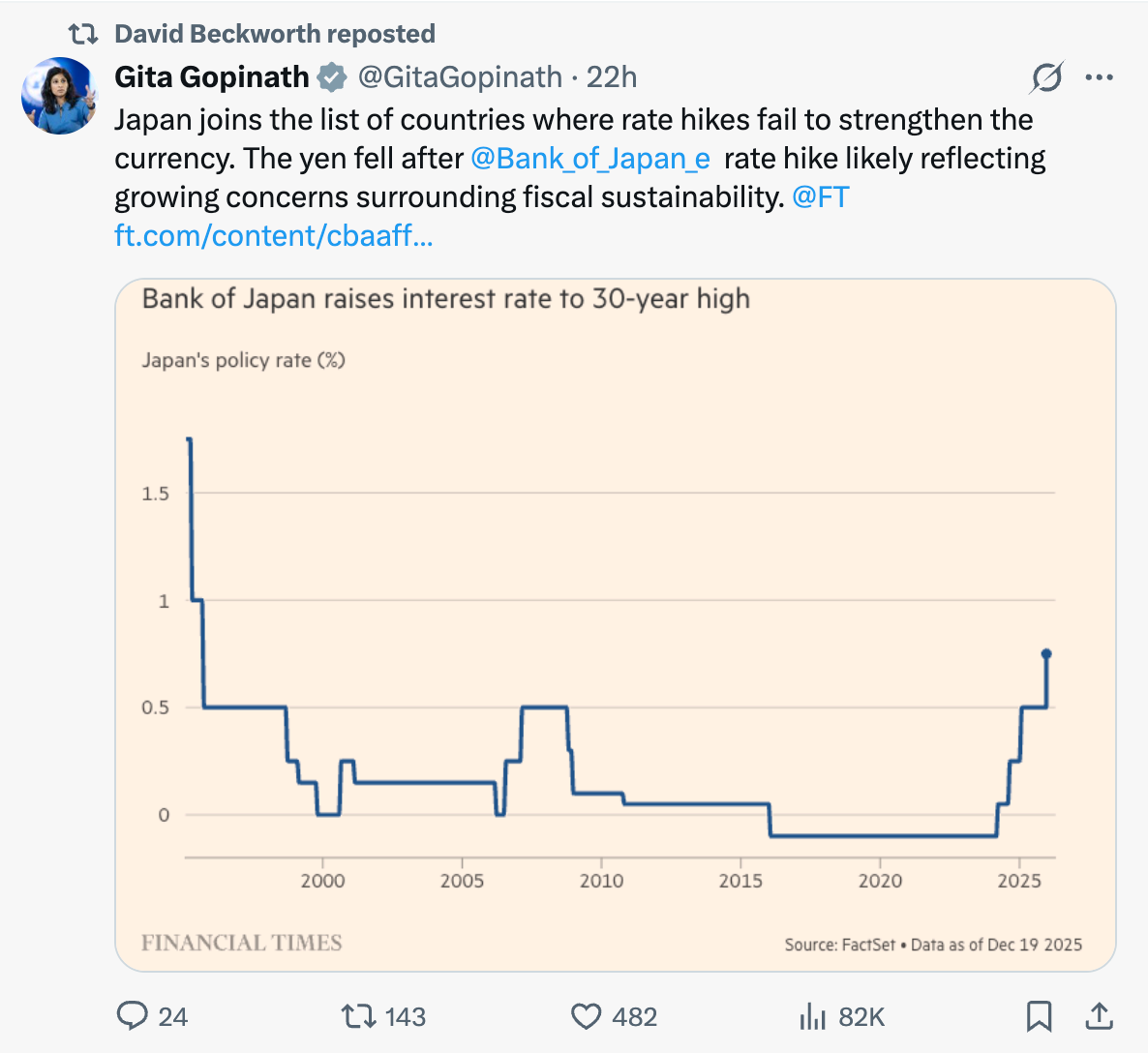Screen dimensions: 1148x1053
Task: Click the repost arrows beside David Beckworth
Action: 82,34
